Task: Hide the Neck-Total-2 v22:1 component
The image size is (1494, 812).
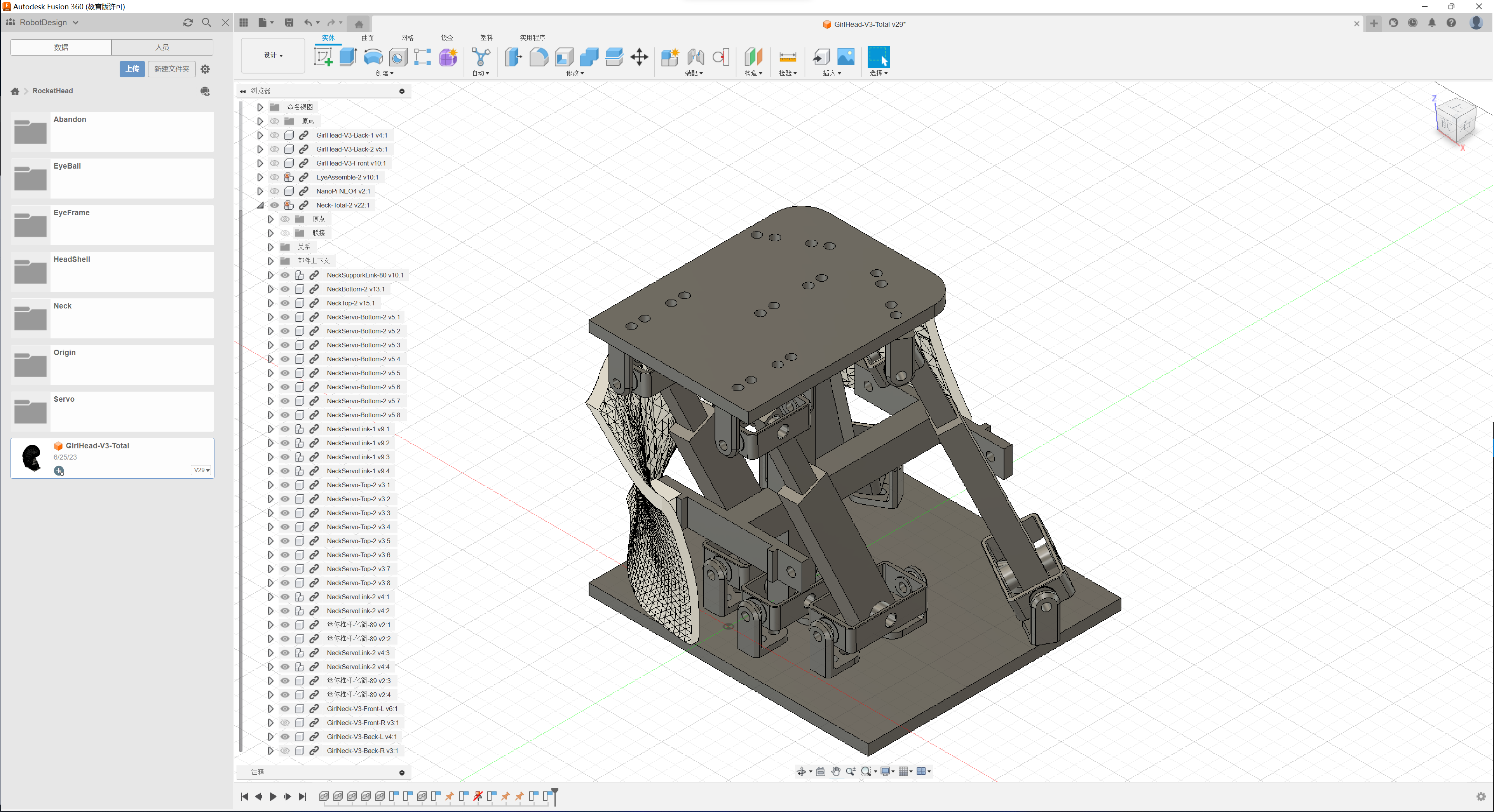Action: coord(274,205)
